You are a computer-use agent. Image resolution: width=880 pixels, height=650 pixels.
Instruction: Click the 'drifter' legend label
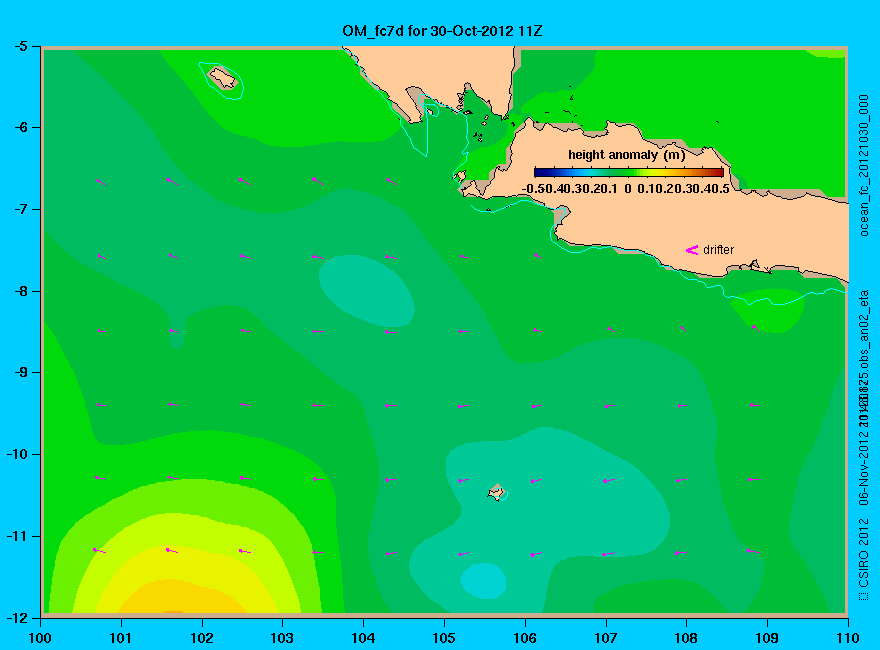[x=718, y=250]
